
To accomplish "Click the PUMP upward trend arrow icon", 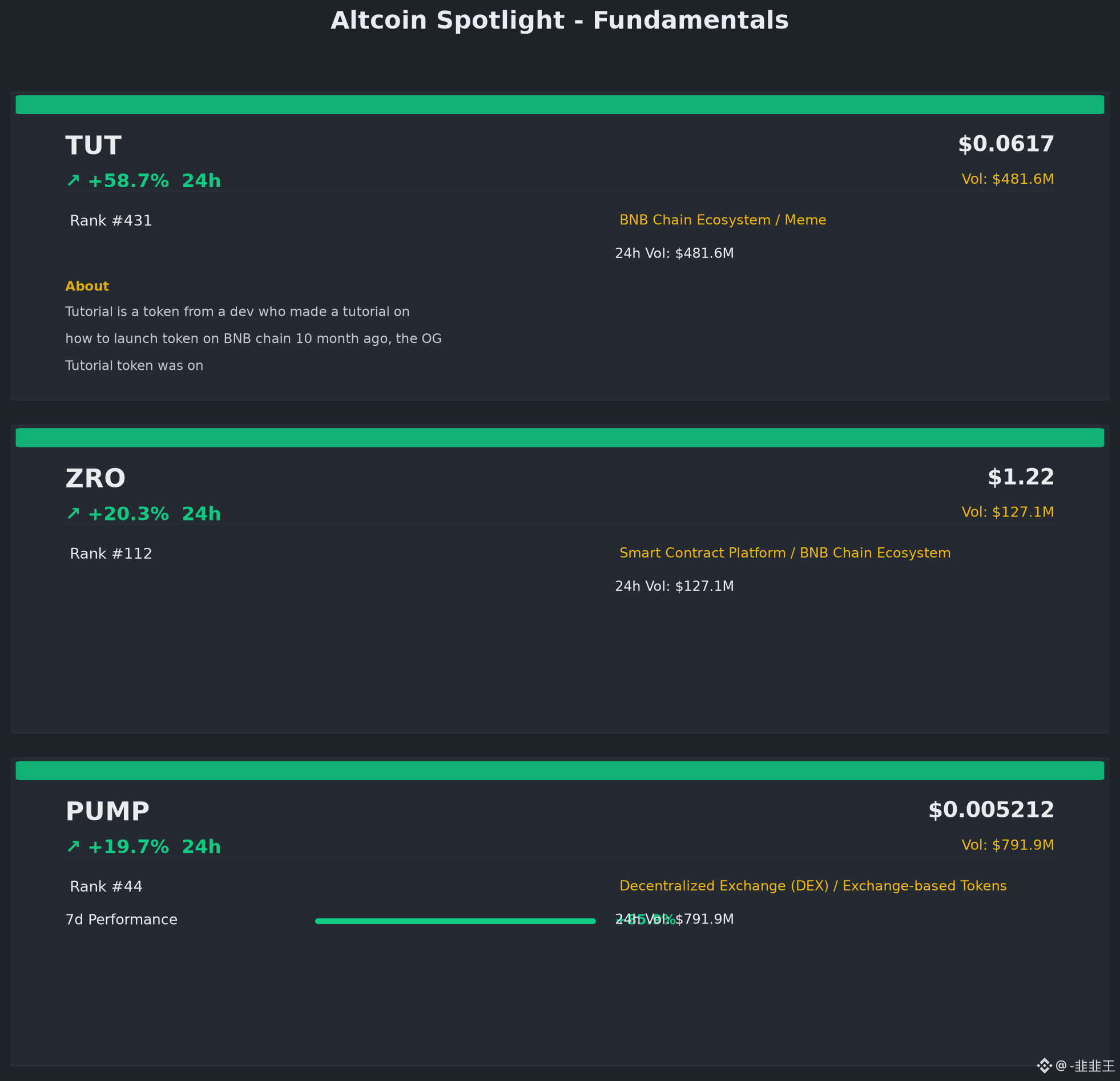I will point(73,846).
